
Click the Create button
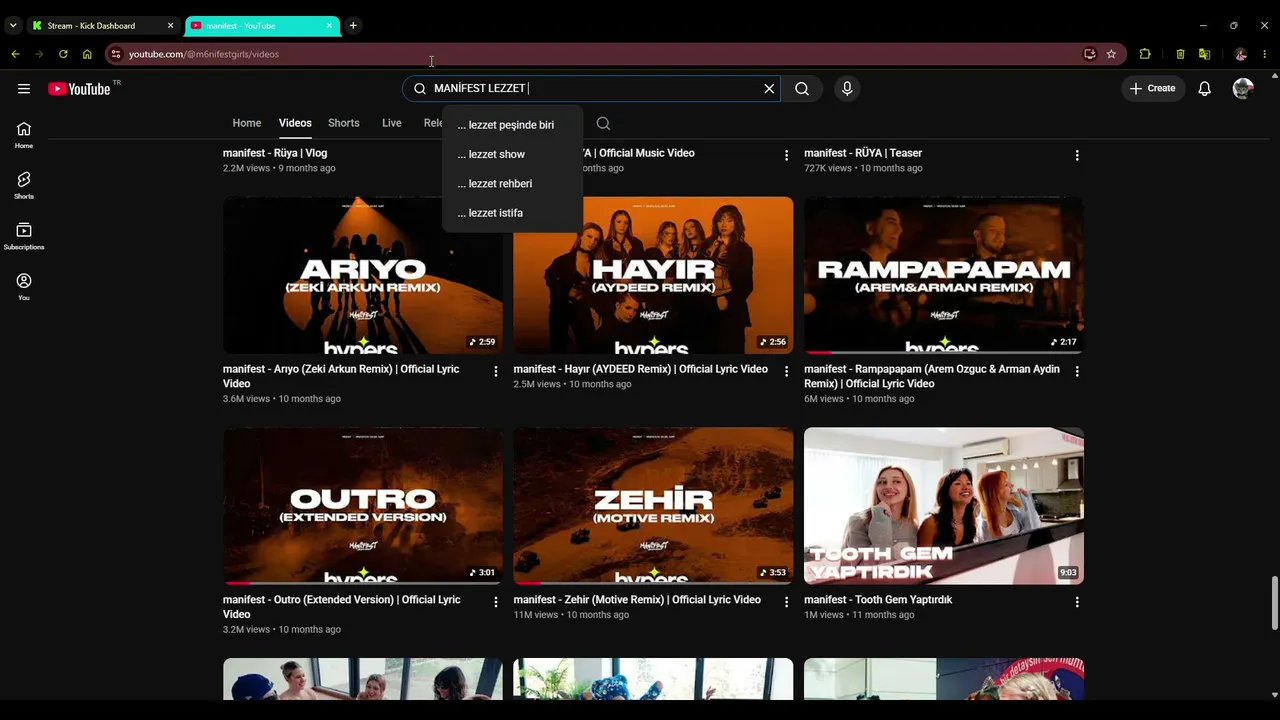tap(1153, 89)
